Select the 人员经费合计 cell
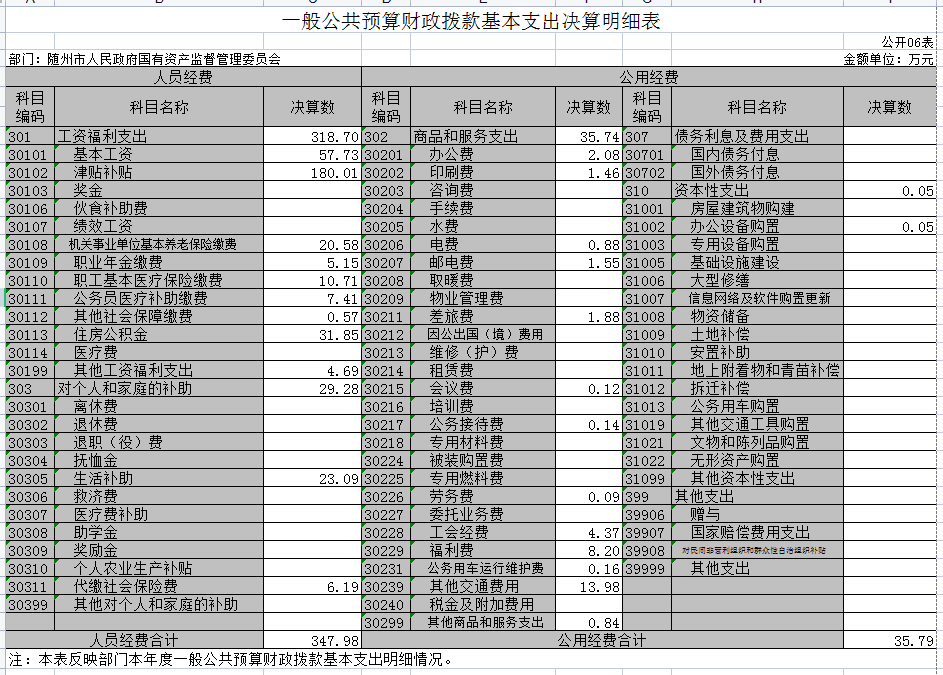The height and width of the screenshot is (675, 943). pos(134,640)
